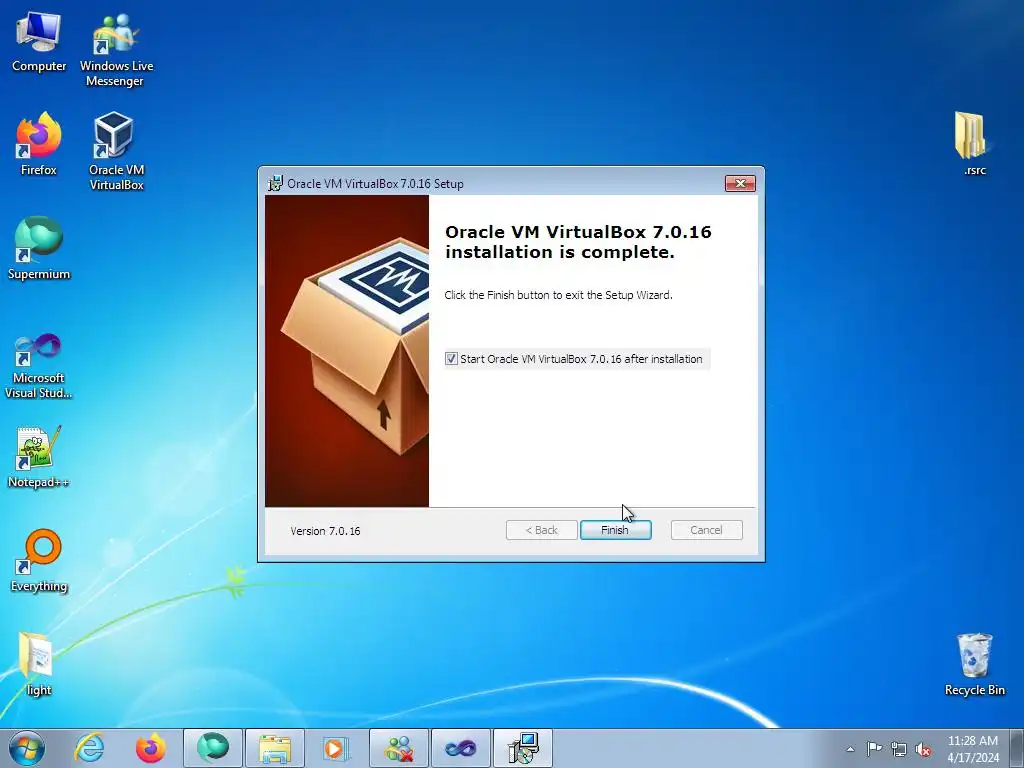This screenshot has width=1024, height=768.
Task: Click the Cancel button in Setup wizard
Action: pyautogui.click(x=707, y=530)
